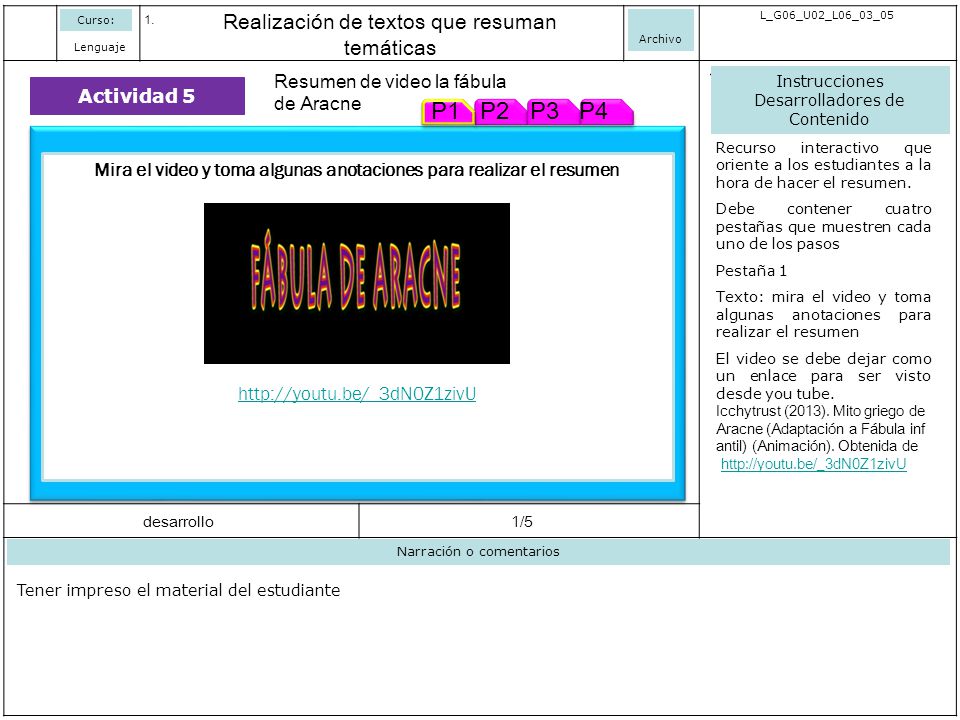This screenshot has height=720, width=960.
Task: Click the 'Instrucciones Desarrolladores de Contenido' header
Action: [830, 100]
